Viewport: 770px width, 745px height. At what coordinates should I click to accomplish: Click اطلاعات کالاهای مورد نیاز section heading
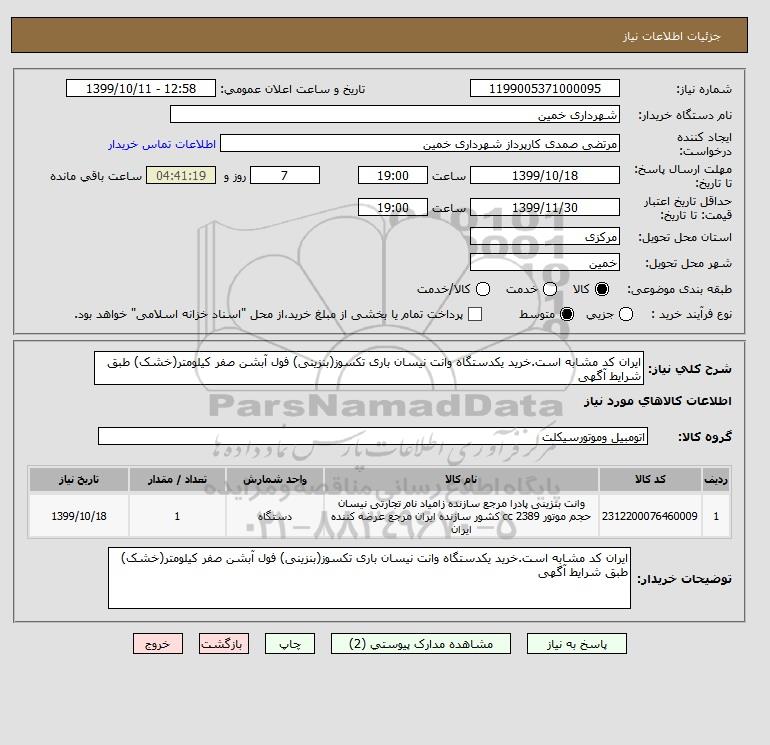pyautogui.click(x=658, y=401)
